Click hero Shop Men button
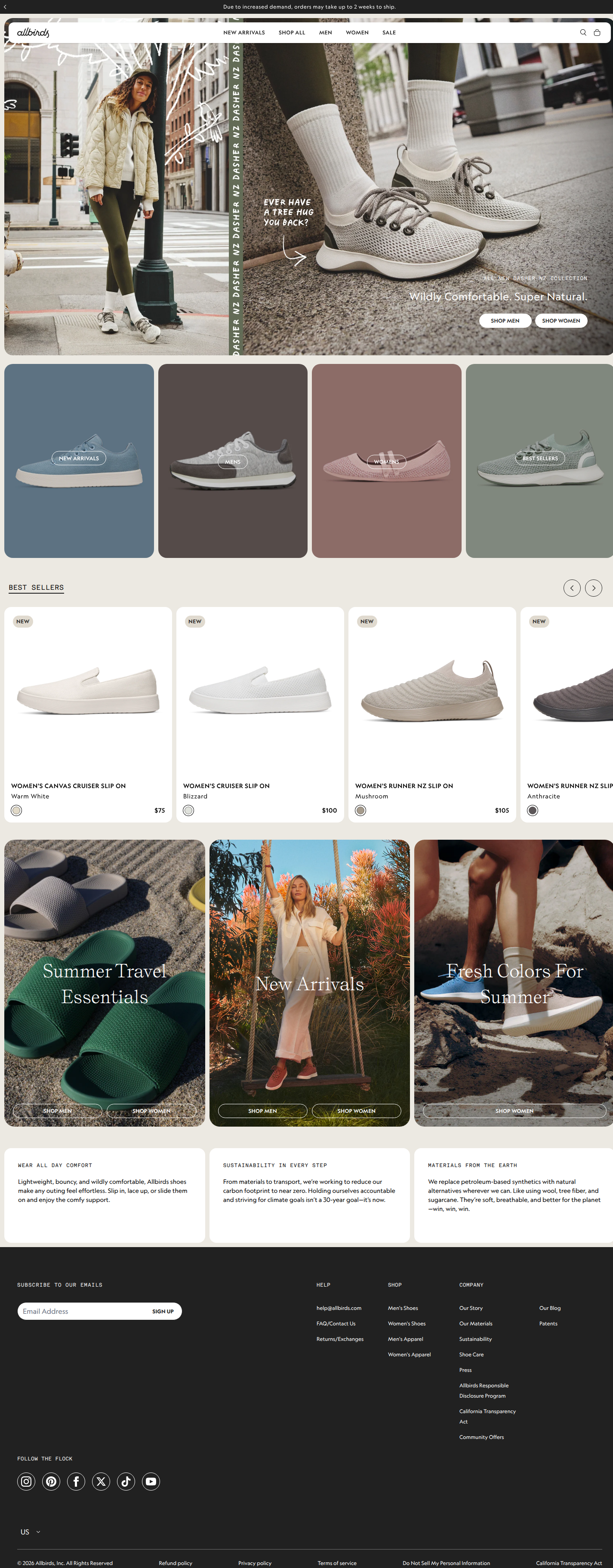The height and width of the screenshot is (1568, 613). pyautogui.click(x=505, y=321)
